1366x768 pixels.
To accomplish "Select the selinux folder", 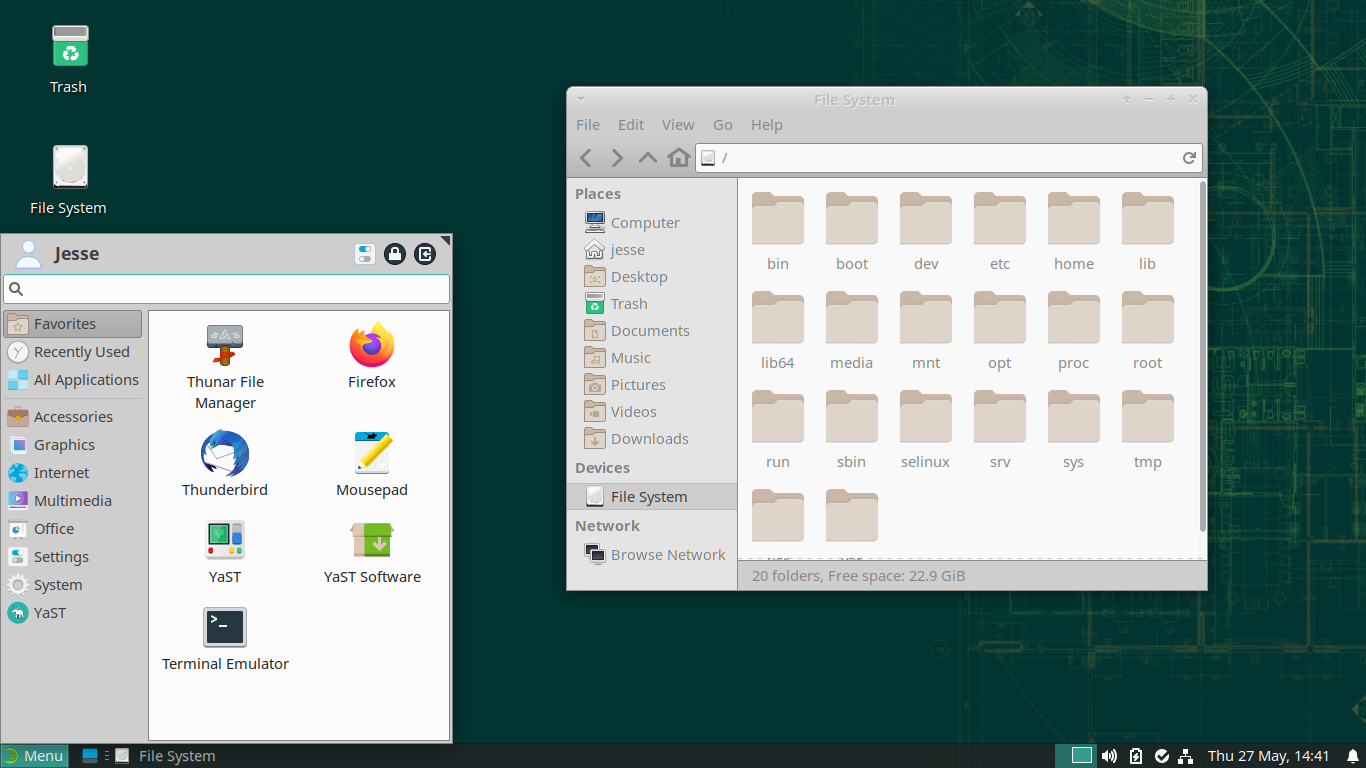I will click(926, 430).
